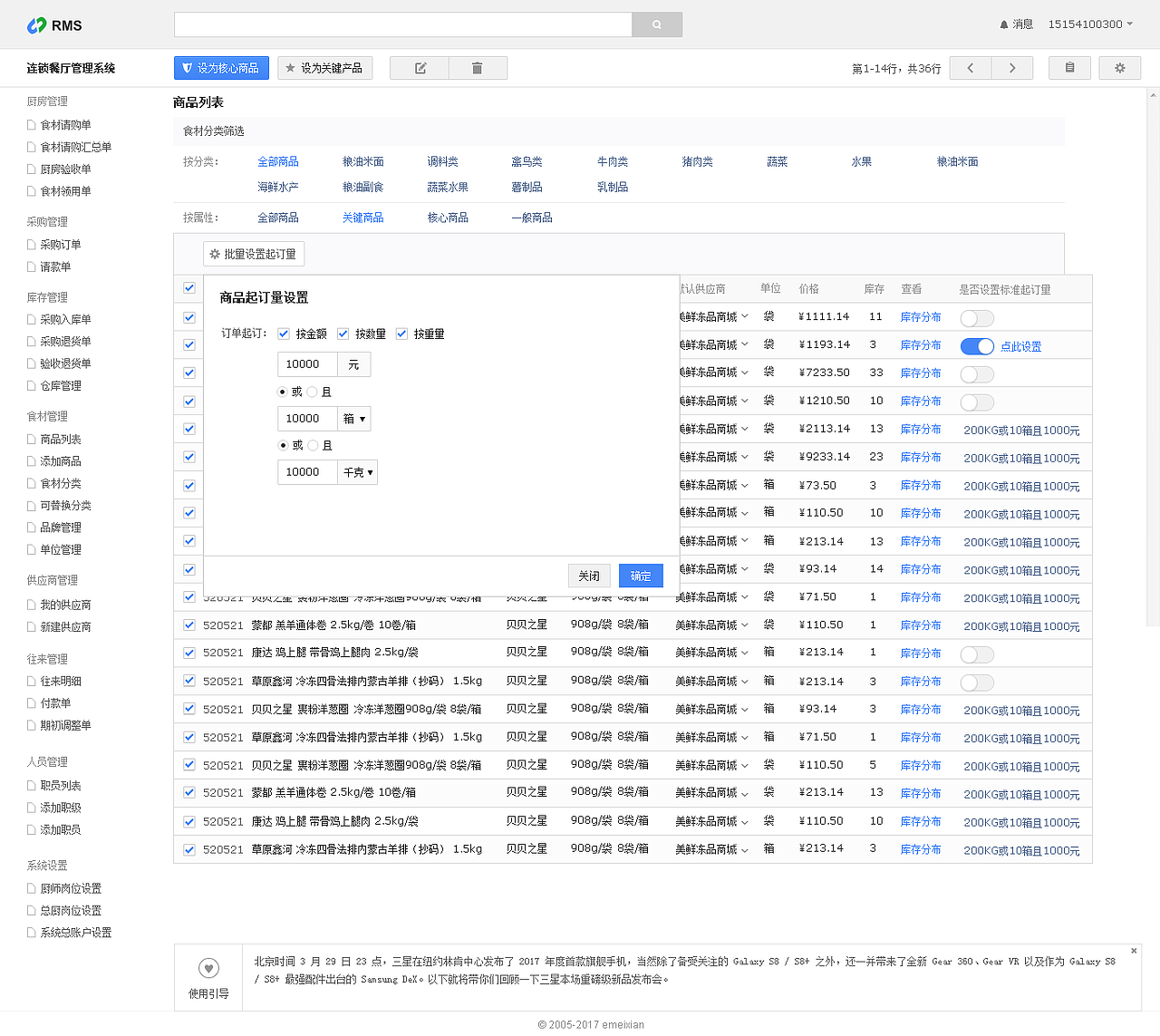Open 我的供应商 in sidebar
Viewport: 1160px width, 1036px height.
click(x=65, y=605)
